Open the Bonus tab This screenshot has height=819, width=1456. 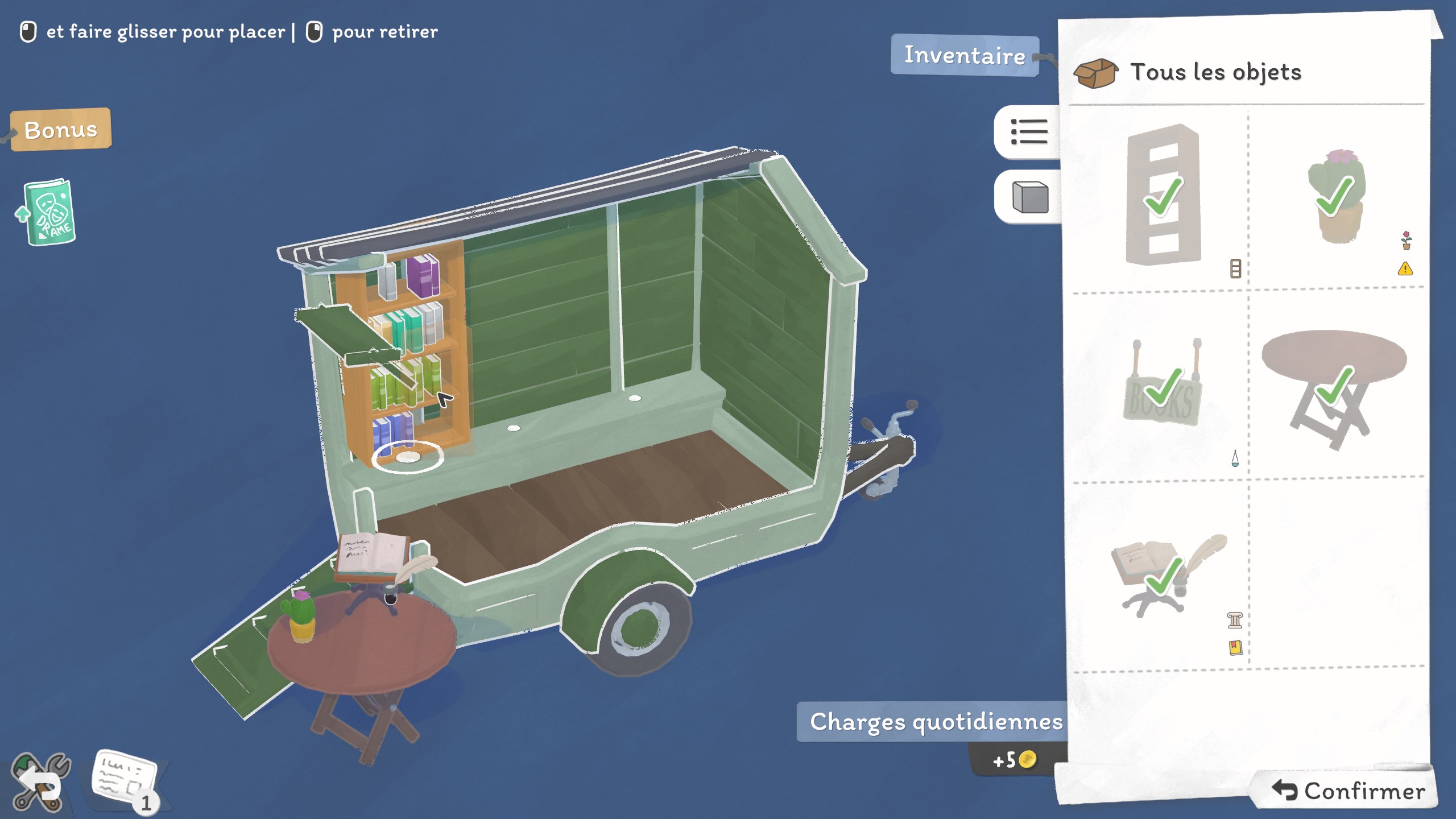click(61, 130)
